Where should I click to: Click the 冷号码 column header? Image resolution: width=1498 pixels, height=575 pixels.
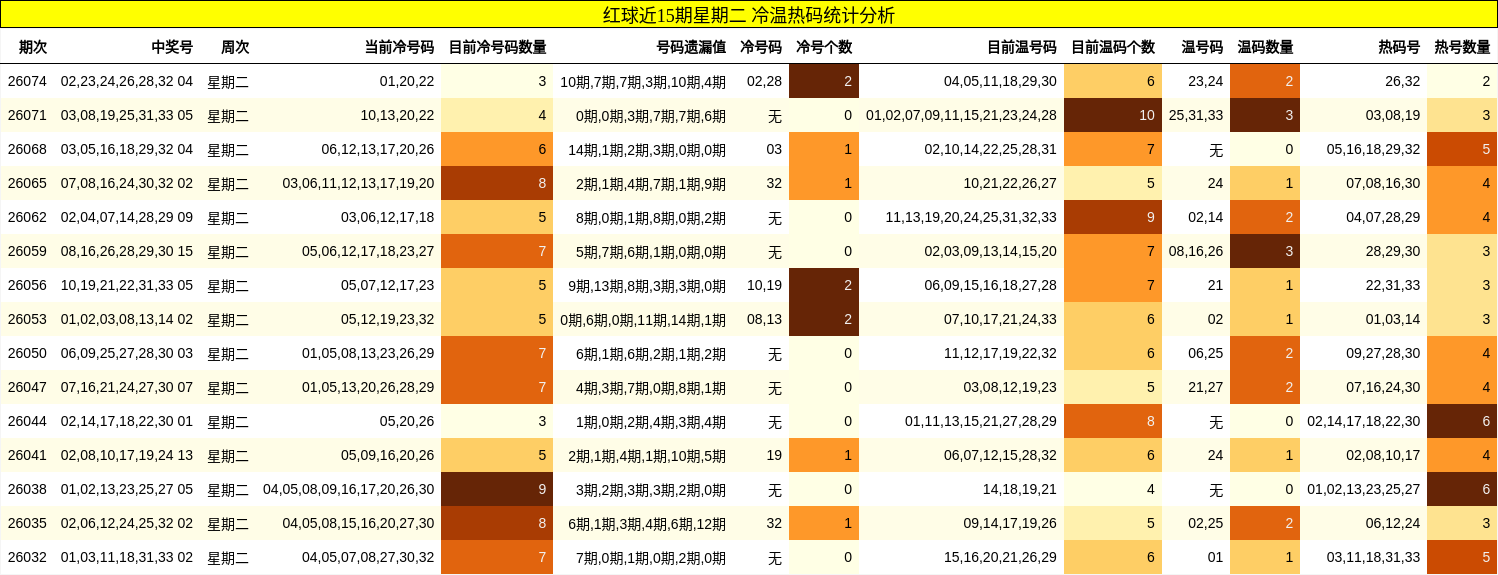pyautogui.click(x=761, y=47)
